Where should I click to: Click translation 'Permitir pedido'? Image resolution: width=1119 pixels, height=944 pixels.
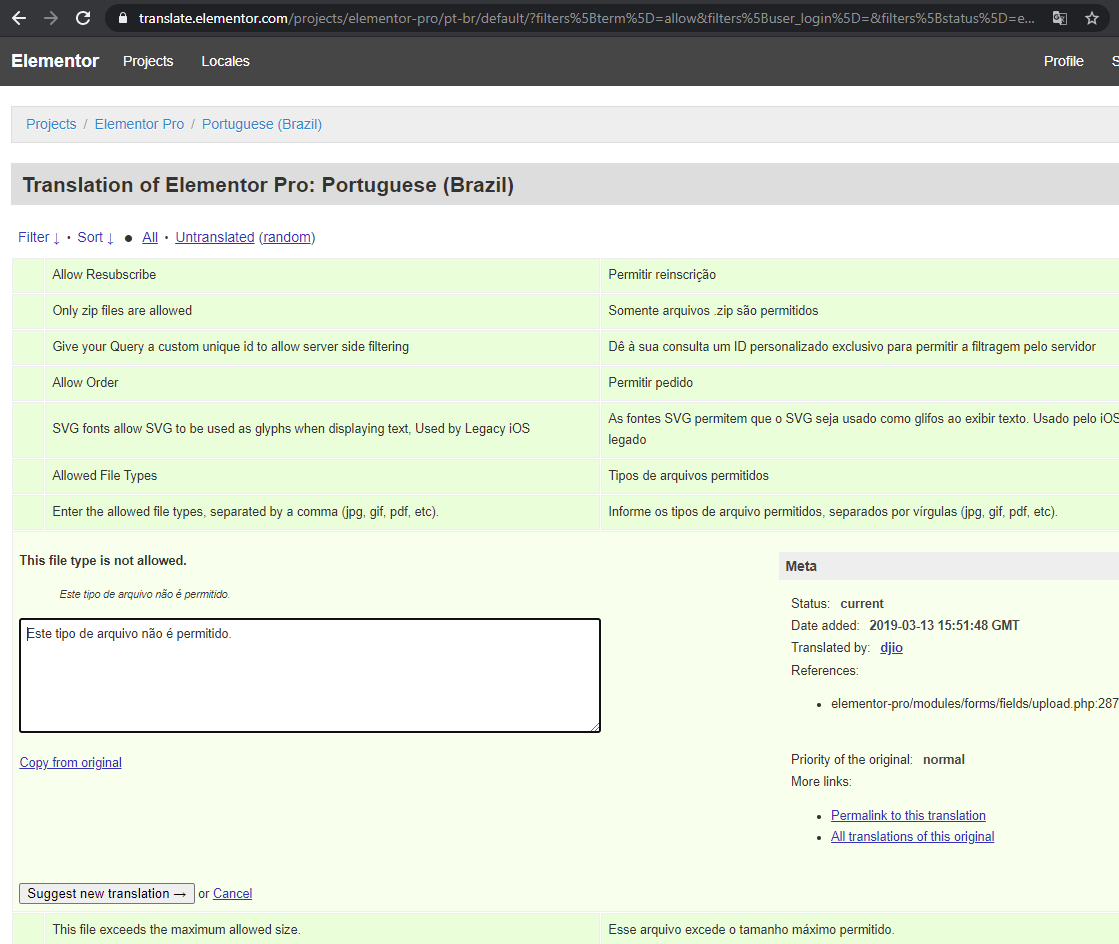pyautogui.click(x=650, y=382)
